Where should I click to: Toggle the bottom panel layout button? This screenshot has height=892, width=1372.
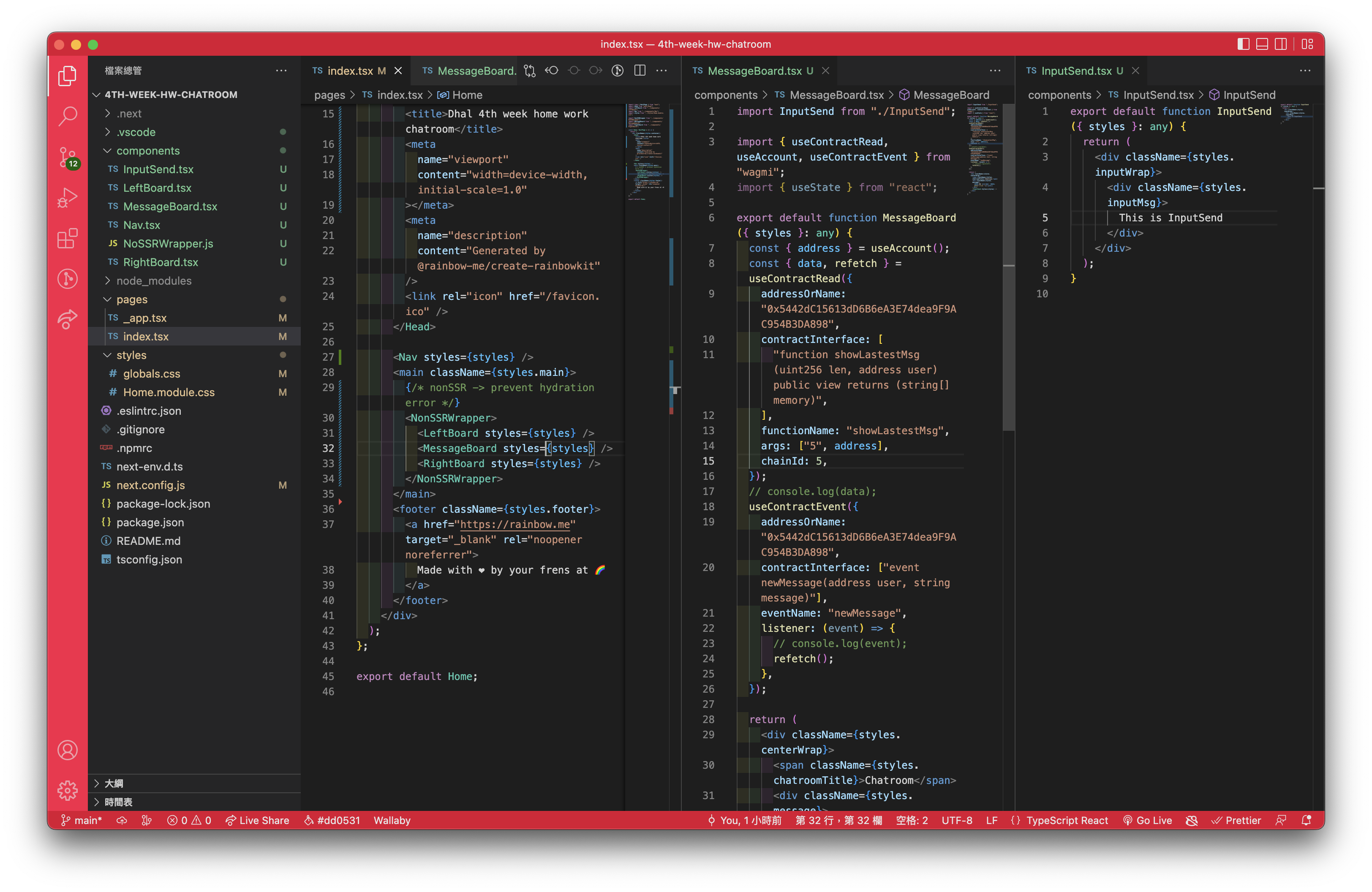pyautogui.click(x=1262, y=44)
